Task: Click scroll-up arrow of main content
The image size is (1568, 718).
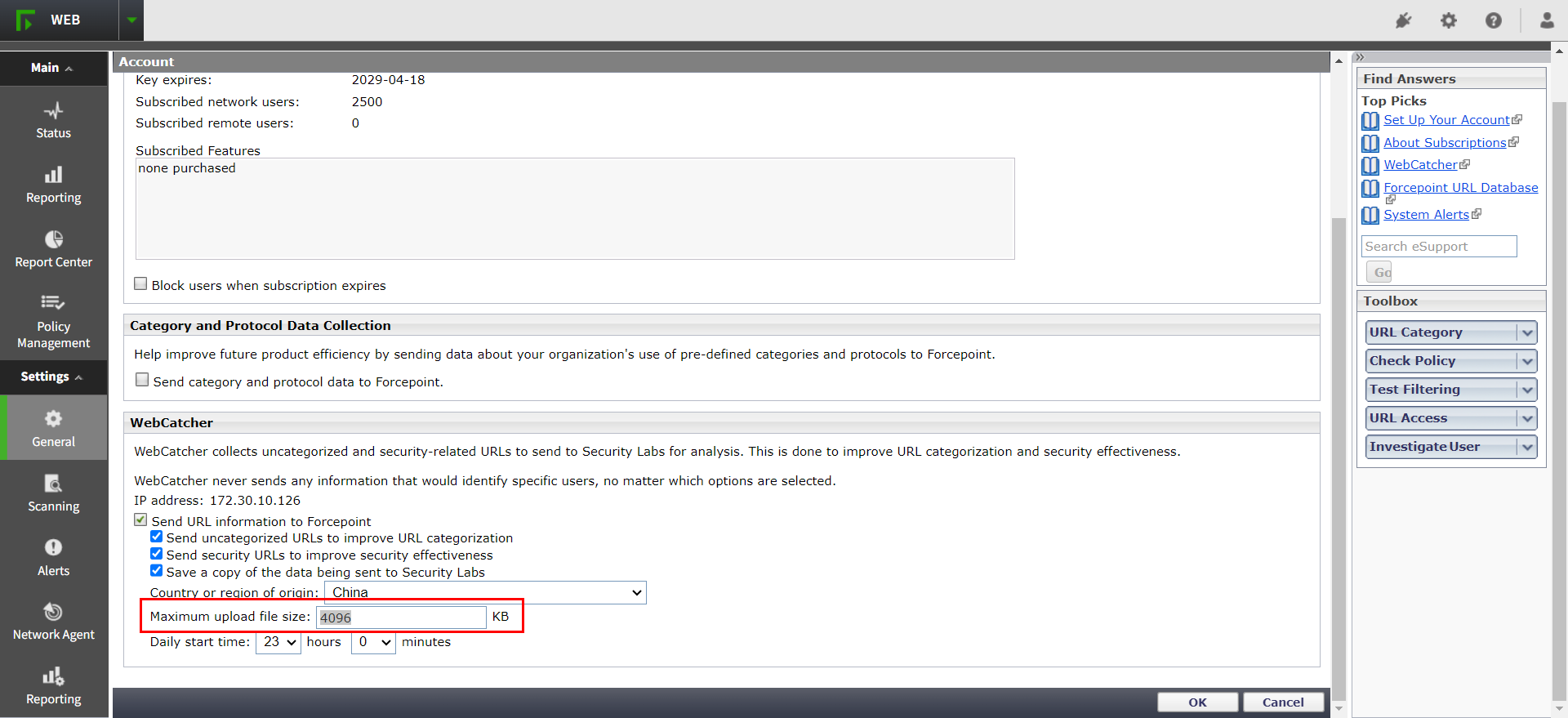Action: click(1339, 60)
